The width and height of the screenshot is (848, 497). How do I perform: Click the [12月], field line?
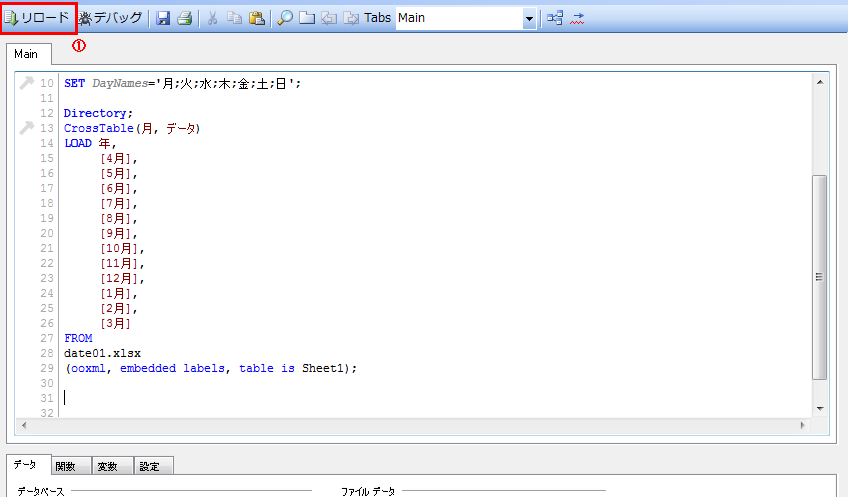(x=122, y=279)
